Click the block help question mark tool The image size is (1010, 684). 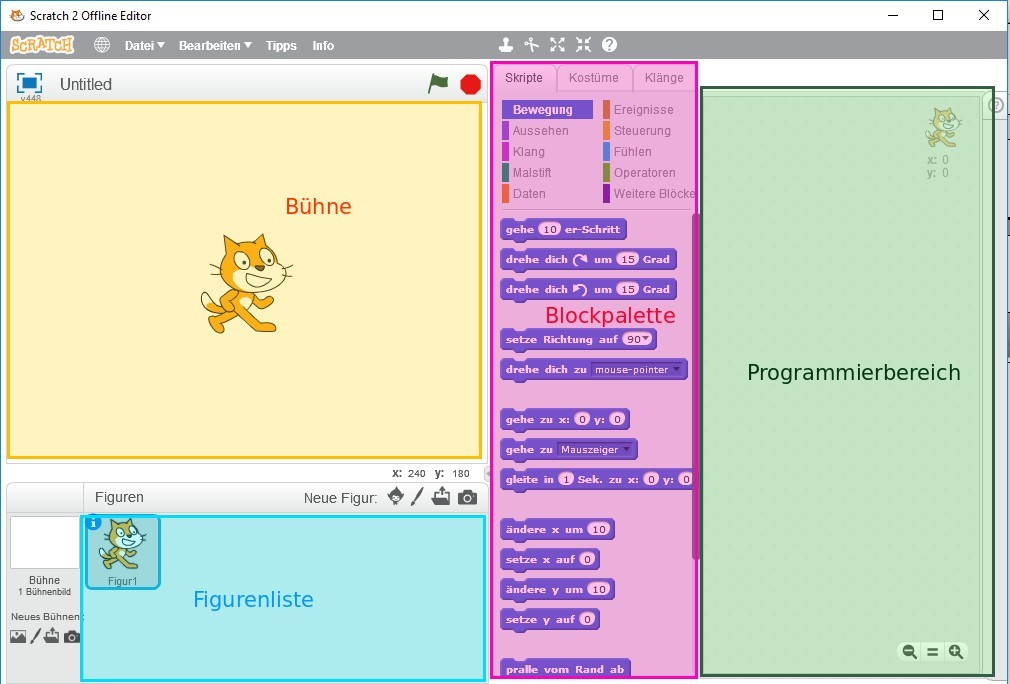609,44
